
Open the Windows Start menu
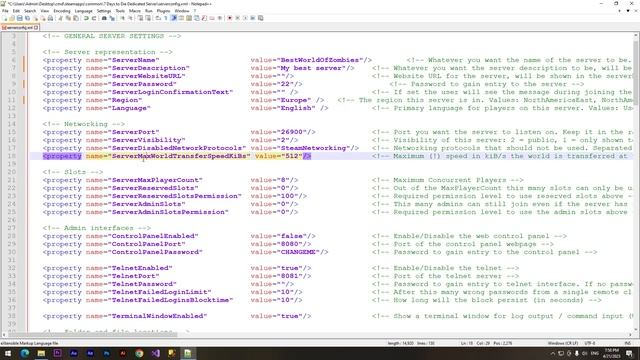pyautogui.click(x=8, y=353)
